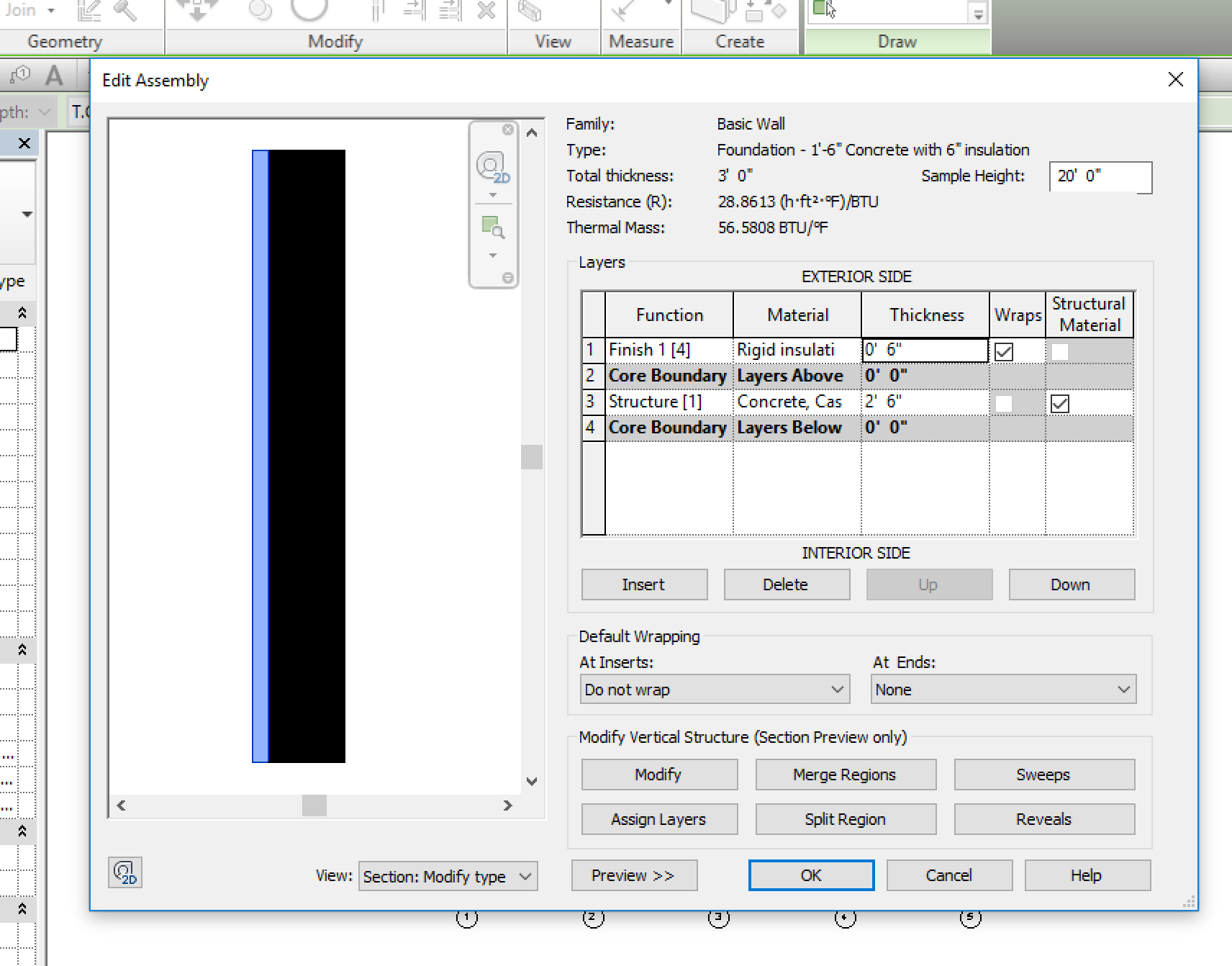1232x966 pixels.
Task: Click the Assign Layers button
Action: 658,818
